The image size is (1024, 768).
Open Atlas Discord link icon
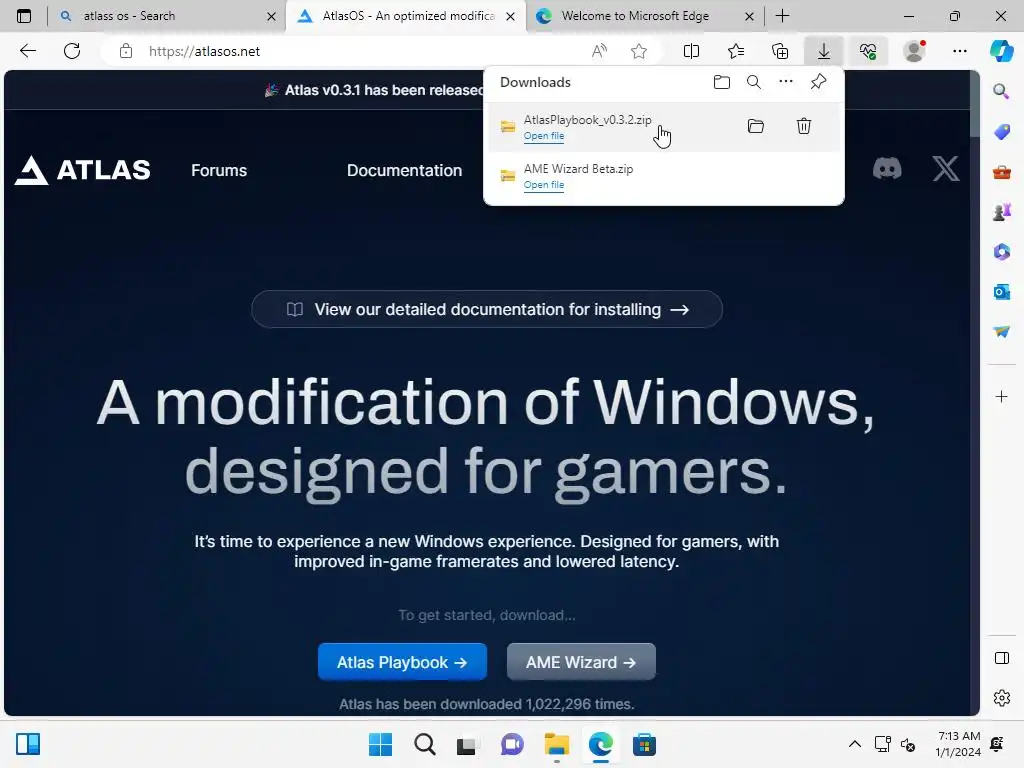coord(887,169)
